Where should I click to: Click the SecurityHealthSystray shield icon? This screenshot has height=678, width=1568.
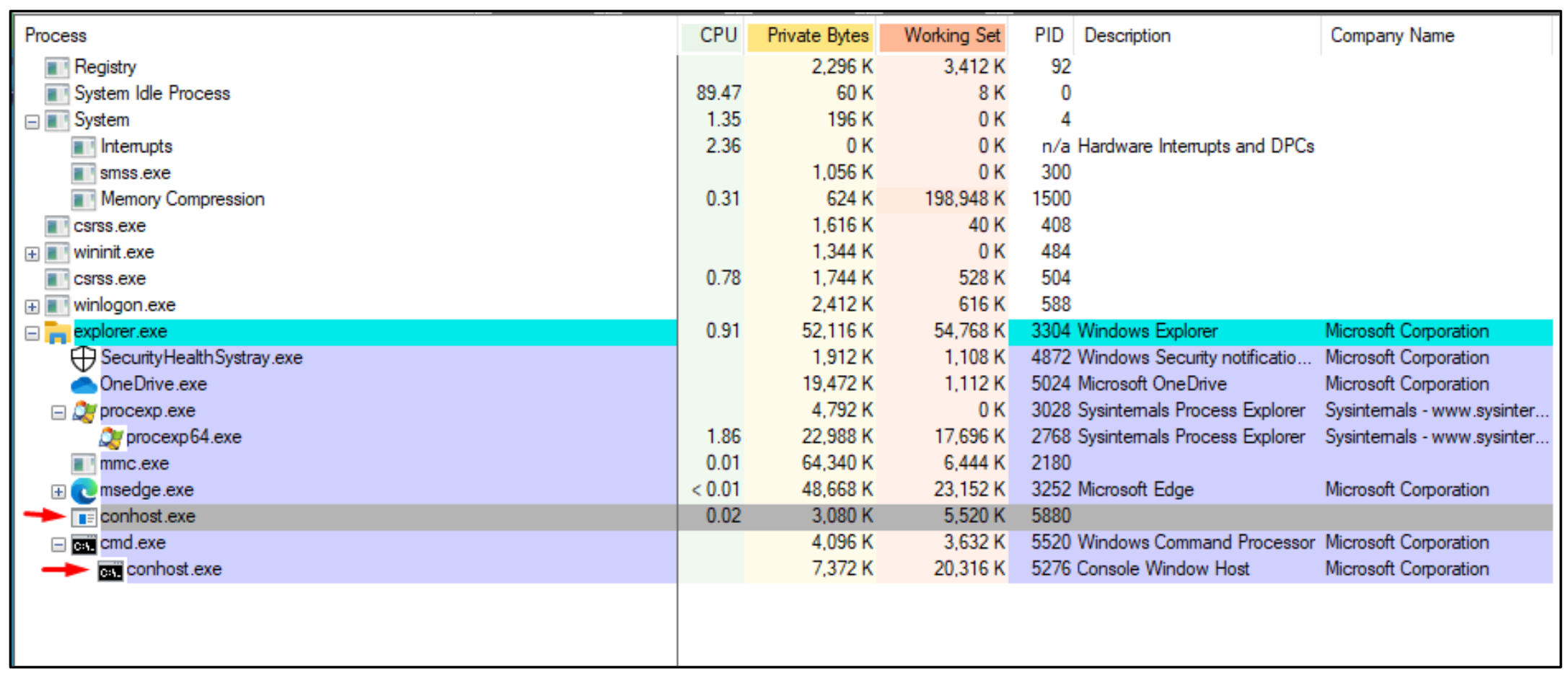[84, 358]
